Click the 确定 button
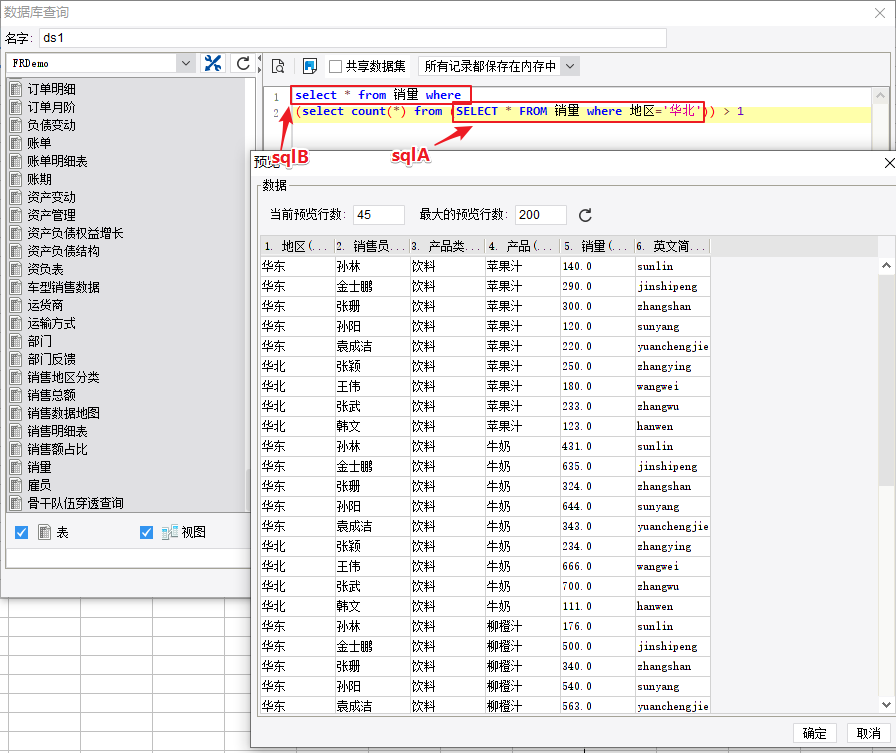The image size is (896, 753). click(x=815, y=733)
